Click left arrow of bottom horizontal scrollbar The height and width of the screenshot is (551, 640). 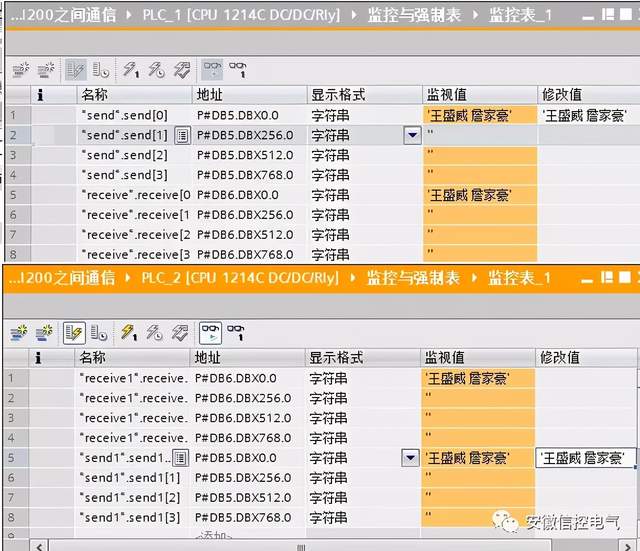[x=38, y=545]
